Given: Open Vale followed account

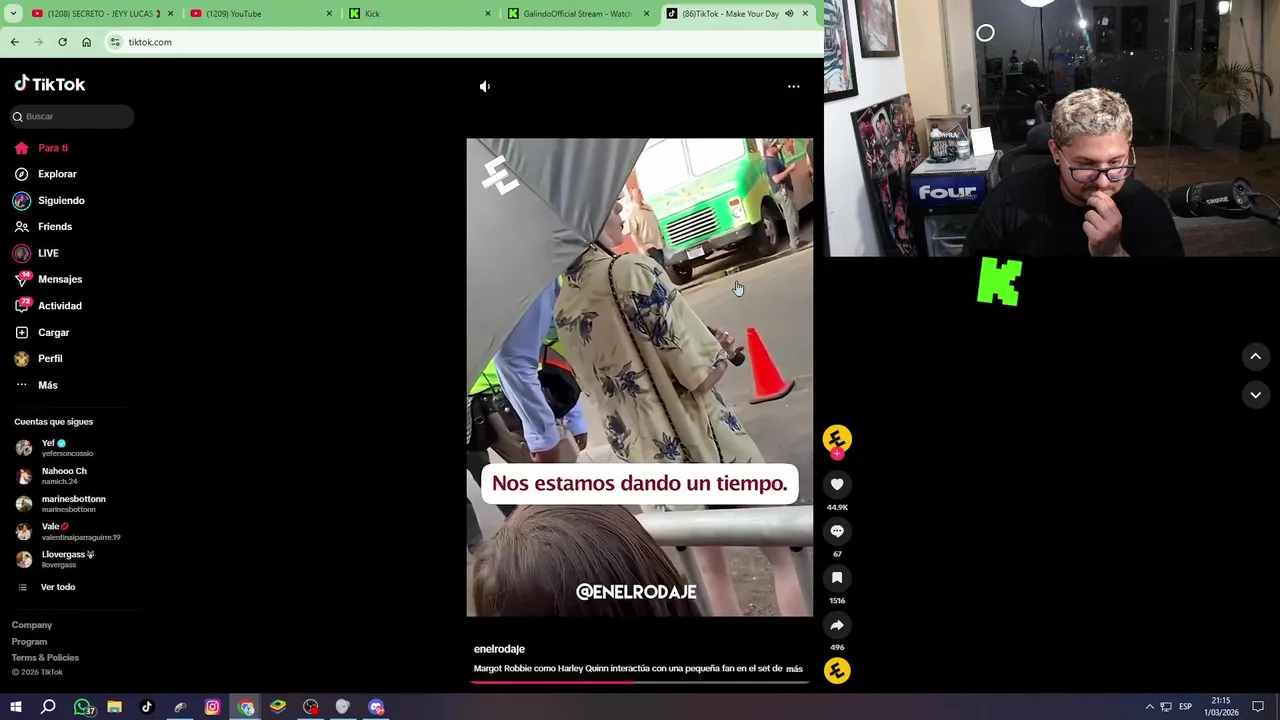Looking at the screenshot, I should point(67,532).
